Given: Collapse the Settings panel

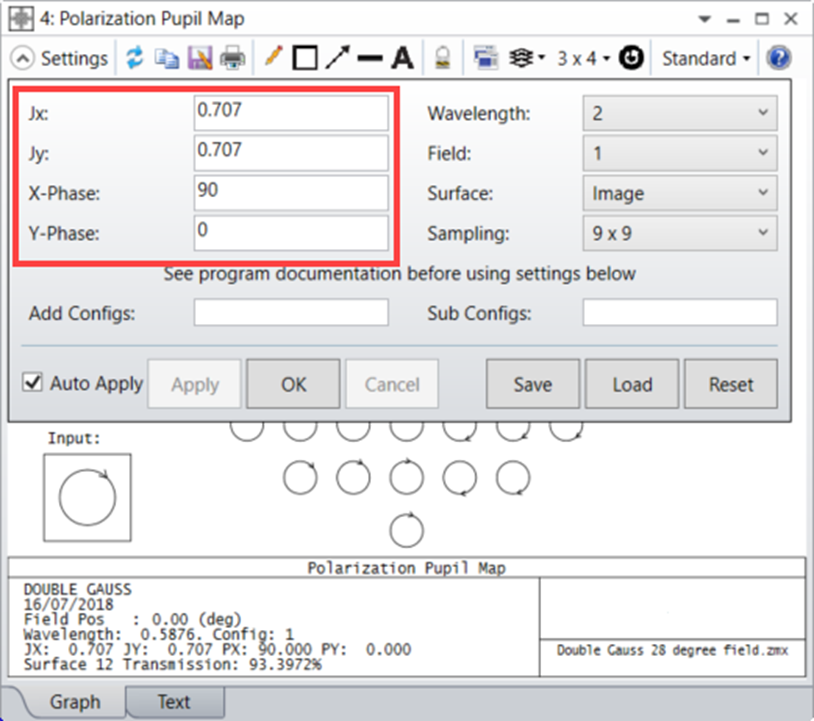Looking at the screenshot, I should point(22,58).
